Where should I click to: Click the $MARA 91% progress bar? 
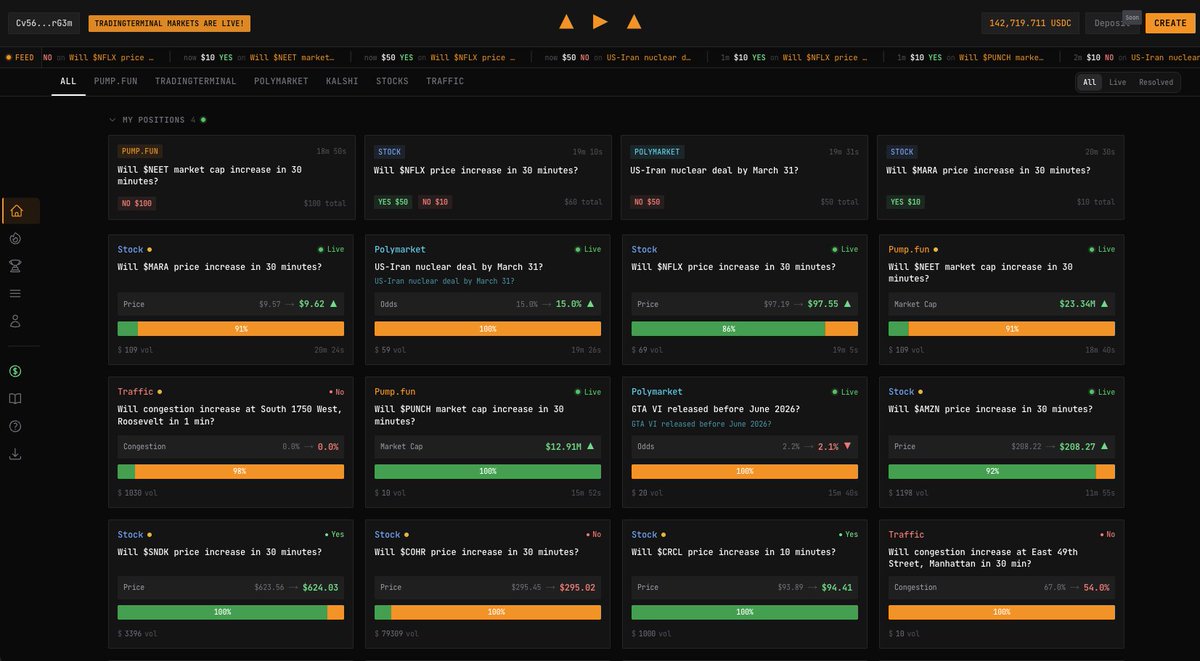pos(231,328)
